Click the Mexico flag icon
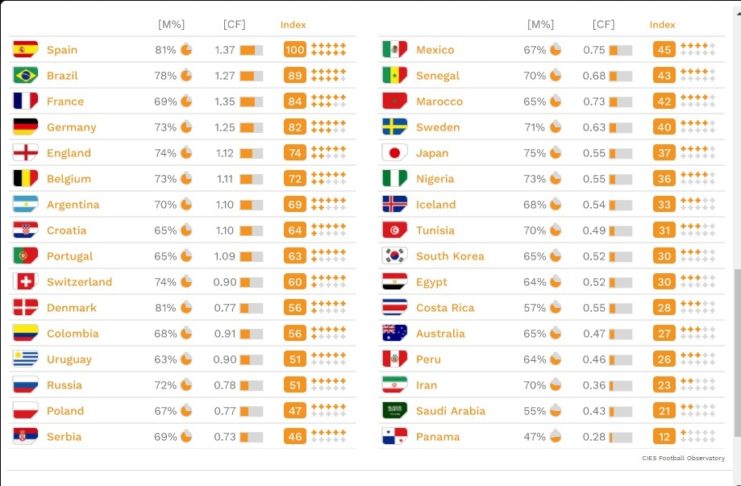Viewport: 741px width, 486px height. pyautogui.click(x=394, y=49)
